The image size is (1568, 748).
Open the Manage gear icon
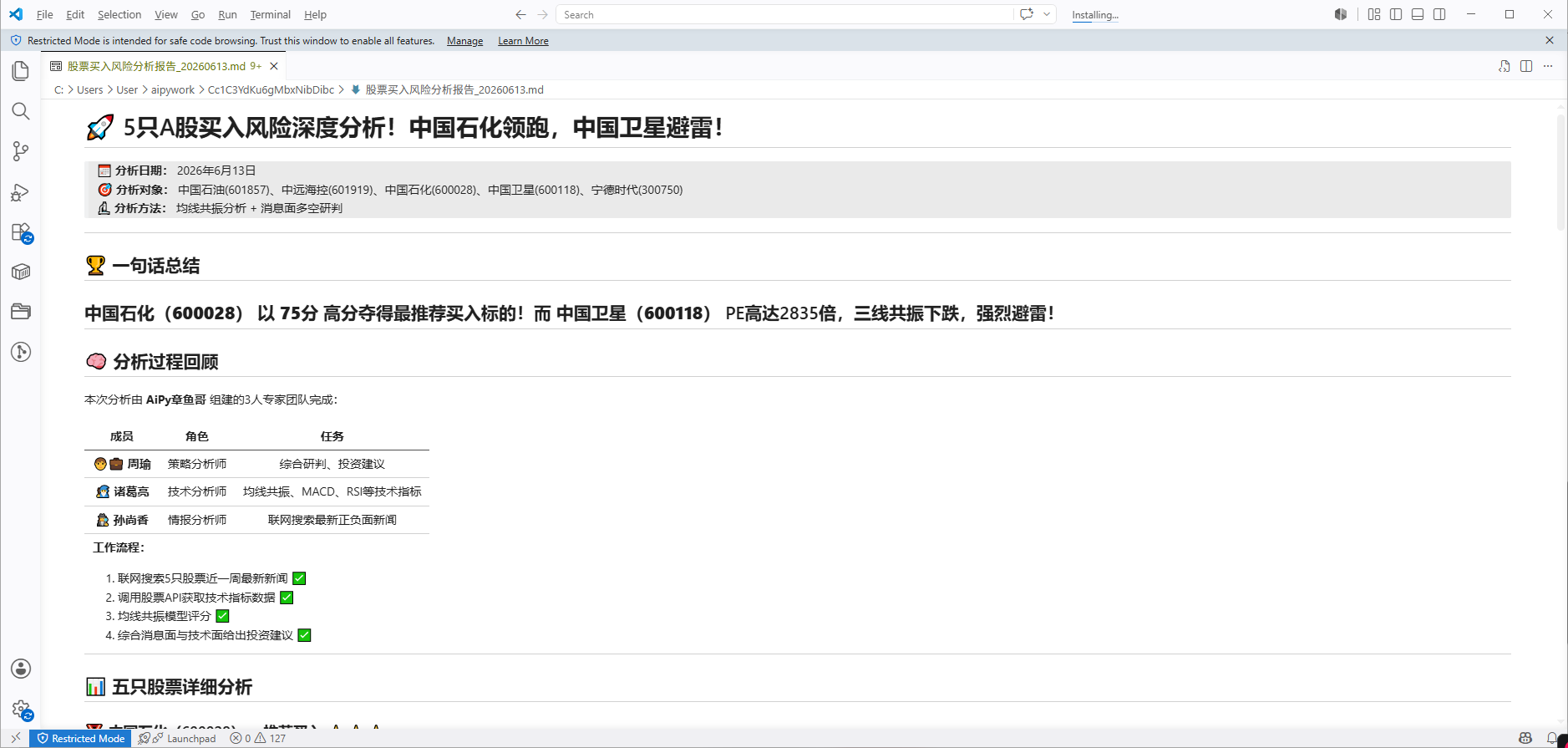pyautogui.click(x=21, y=710)
